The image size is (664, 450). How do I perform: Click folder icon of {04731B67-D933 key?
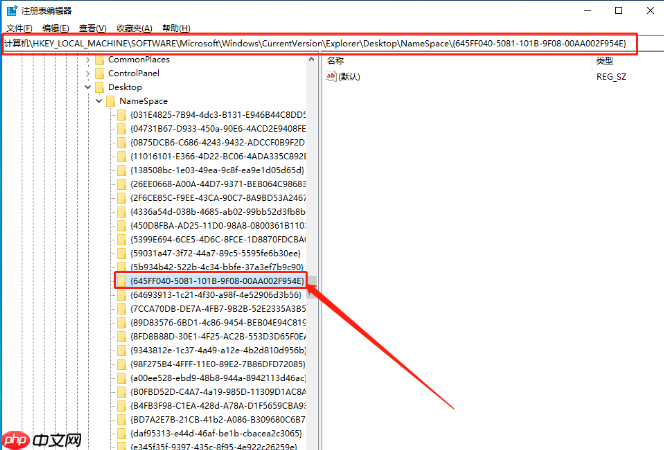click(122, 129)
